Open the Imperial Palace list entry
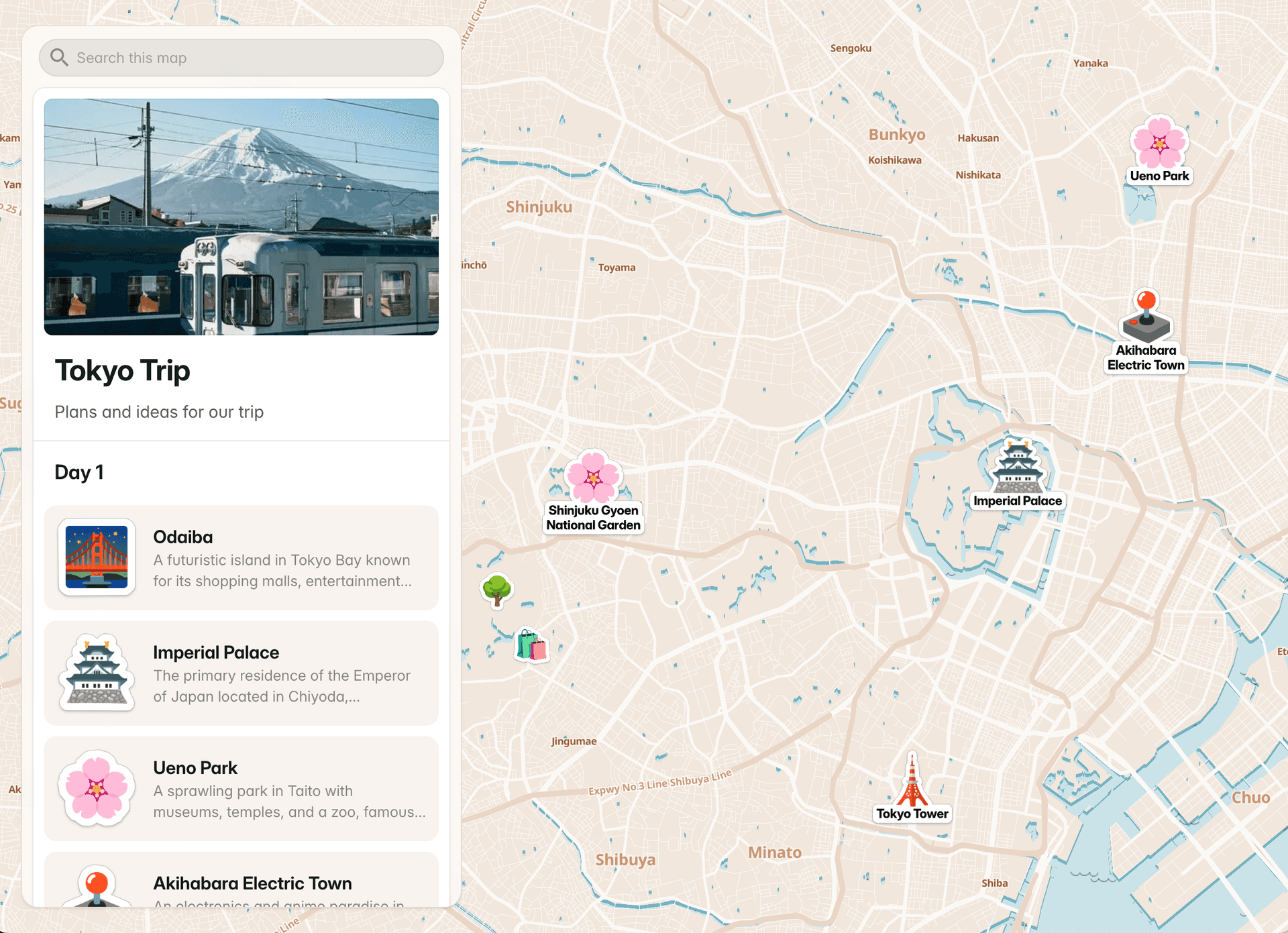The height and width of the screenshot is (933, 1288). pyautogui.click(x=282, y=673)
